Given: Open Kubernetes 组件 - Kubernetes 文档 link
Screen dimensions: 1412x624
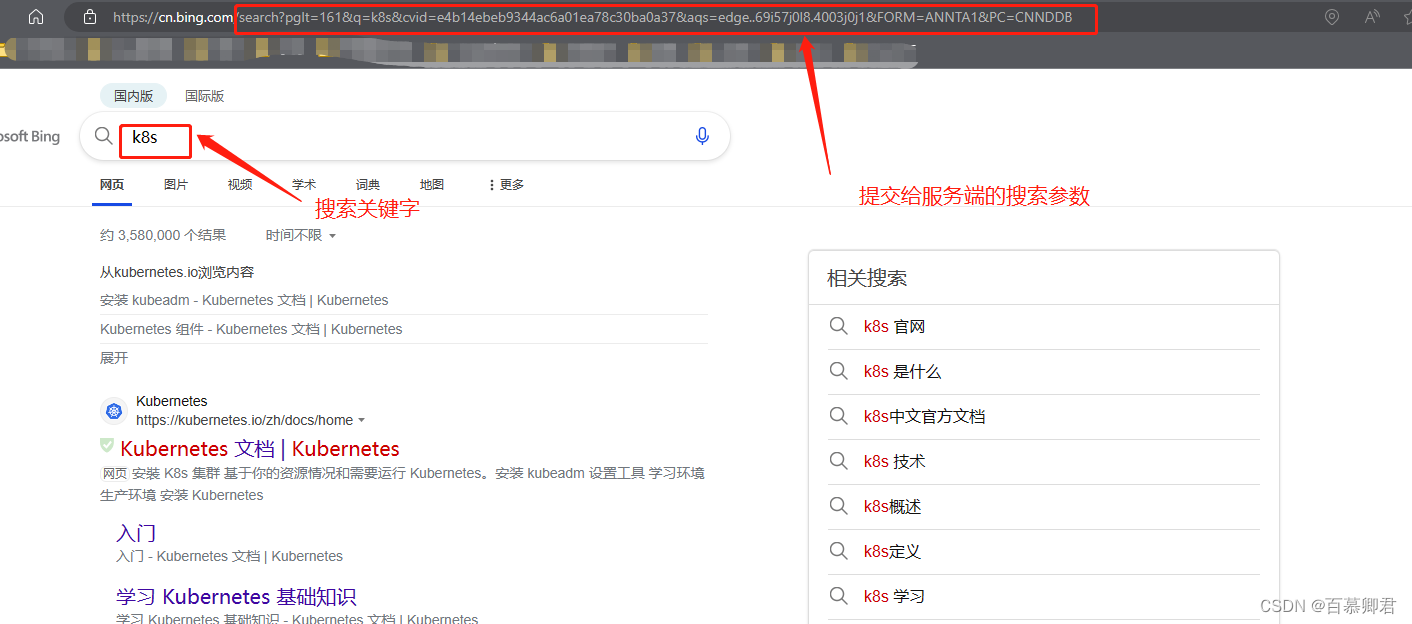Looking at the screenshot, I should coord(251,329).
